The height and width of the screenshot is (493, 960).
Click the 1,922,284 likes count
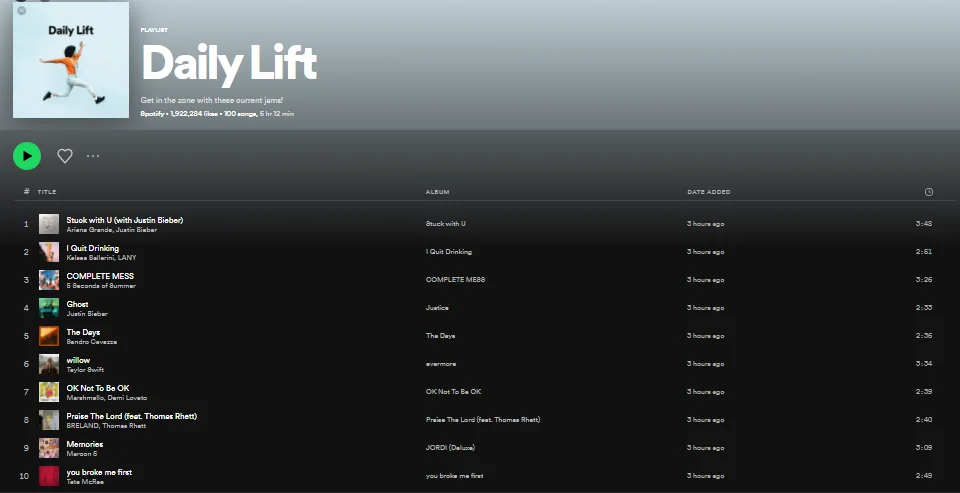coord(194,113)
